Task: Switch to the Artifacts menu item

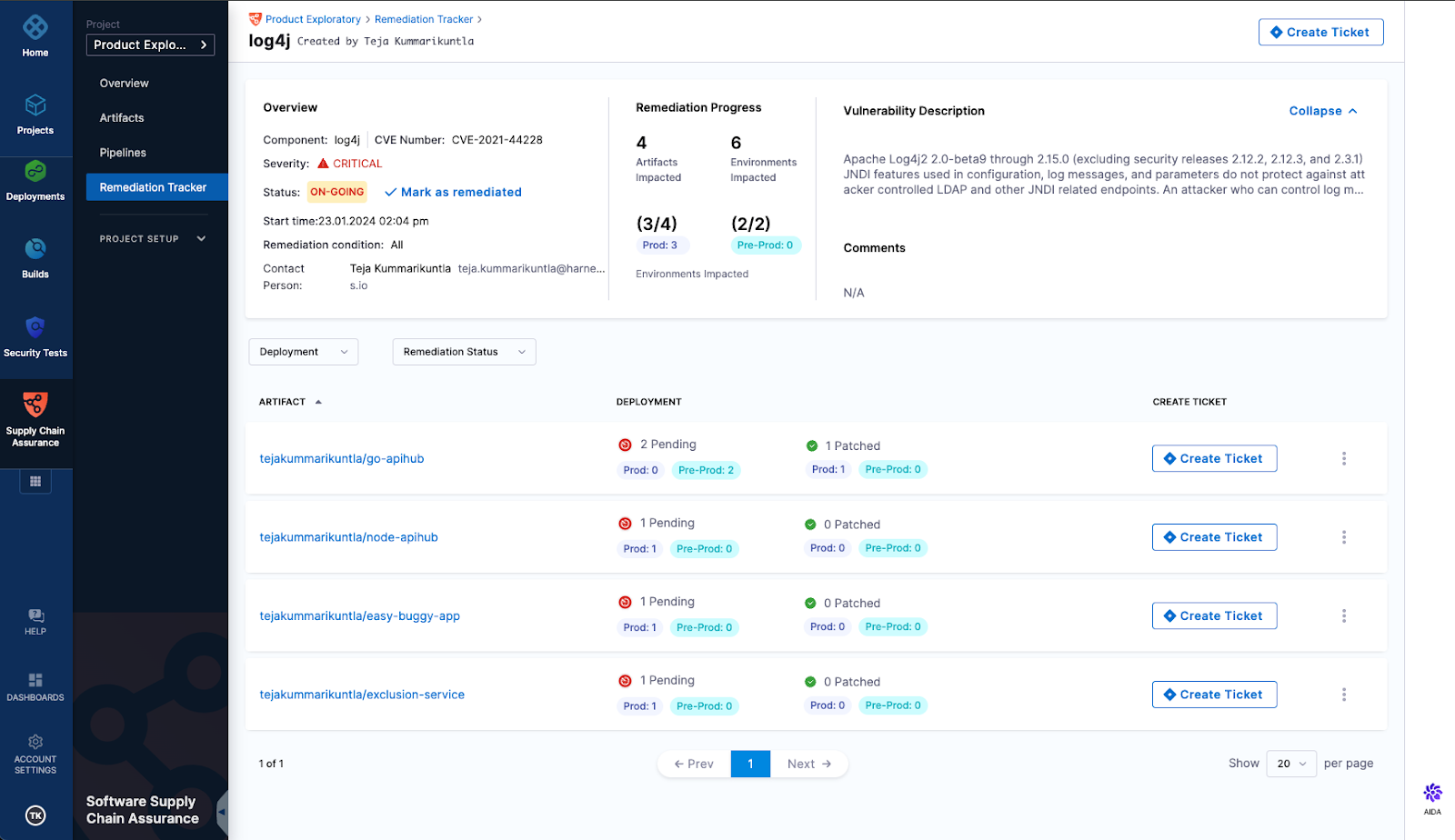Action: (x=121, y=117)
